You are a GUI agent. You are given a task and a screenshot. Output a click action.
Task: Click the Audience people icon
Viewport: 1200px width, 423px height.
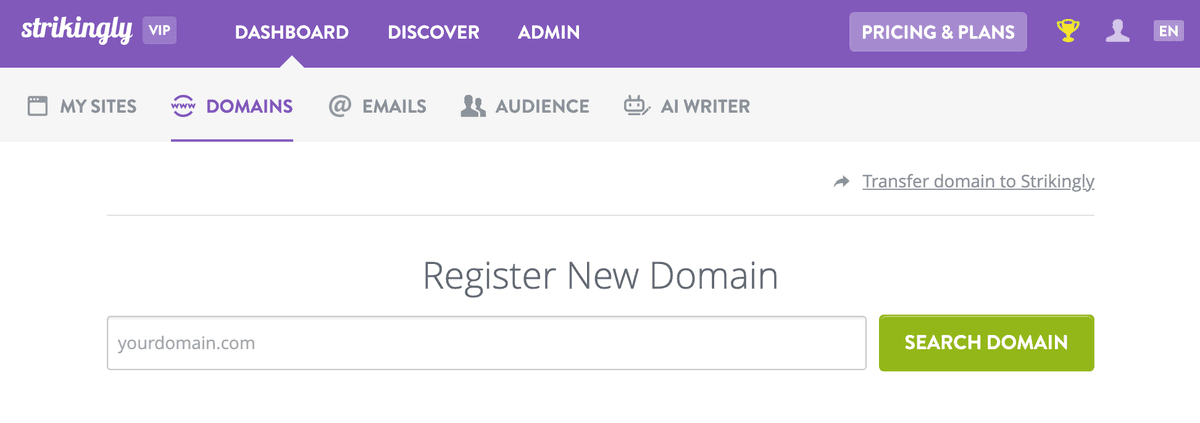(473, 106)
